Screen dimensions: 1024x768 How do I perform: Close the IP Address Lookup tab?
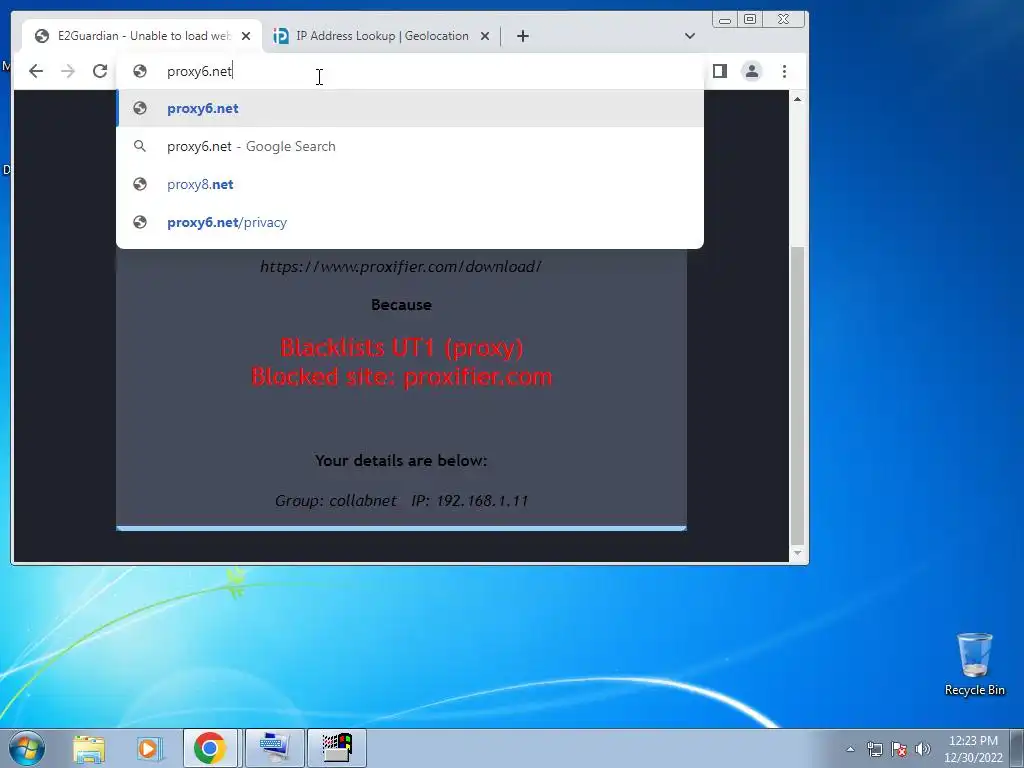click(485, 36)
